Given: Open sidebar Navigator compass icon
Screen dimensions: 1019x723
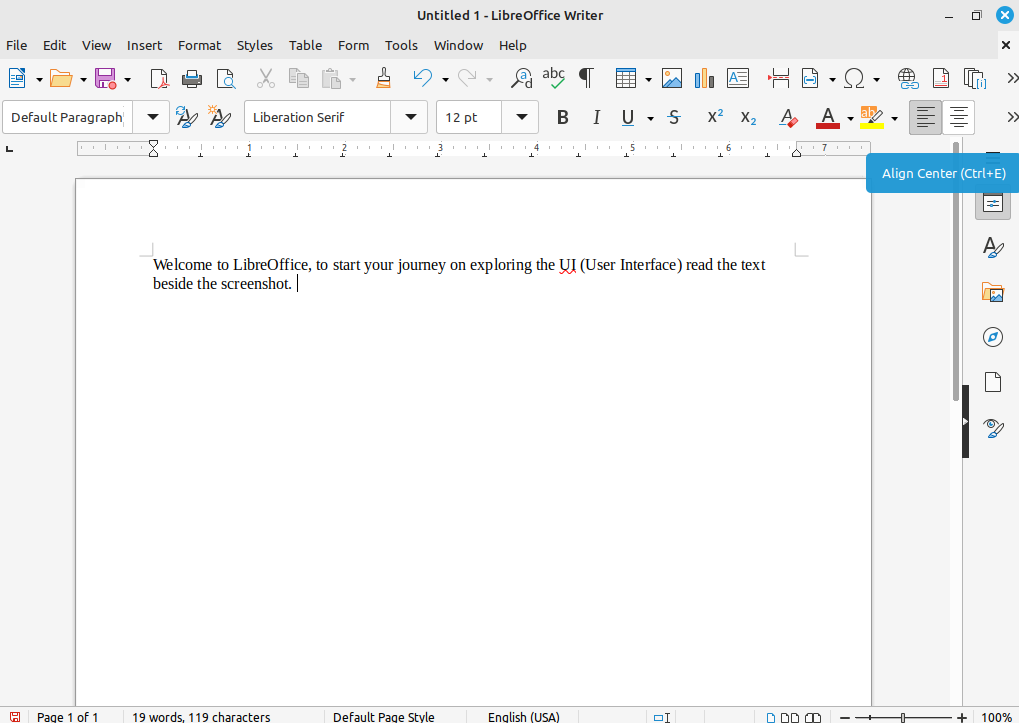Looking at the screenshot, I should pyautogui.click(x=992, y=337).
